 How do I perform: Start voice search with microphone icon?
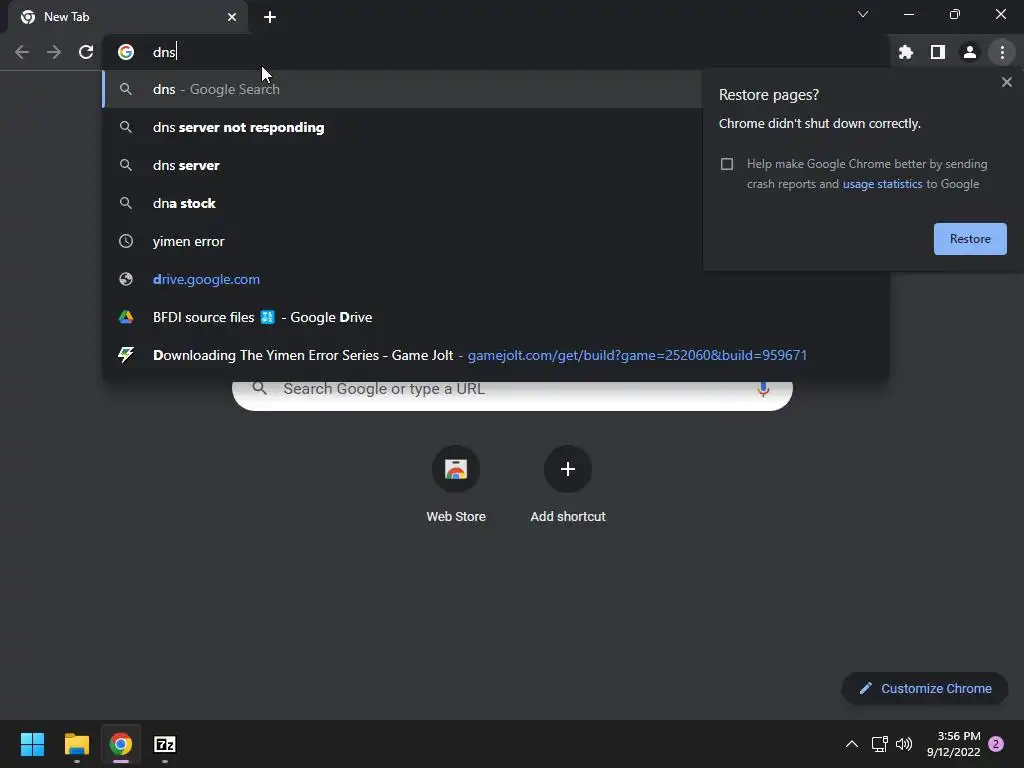(x=763, y=389)
